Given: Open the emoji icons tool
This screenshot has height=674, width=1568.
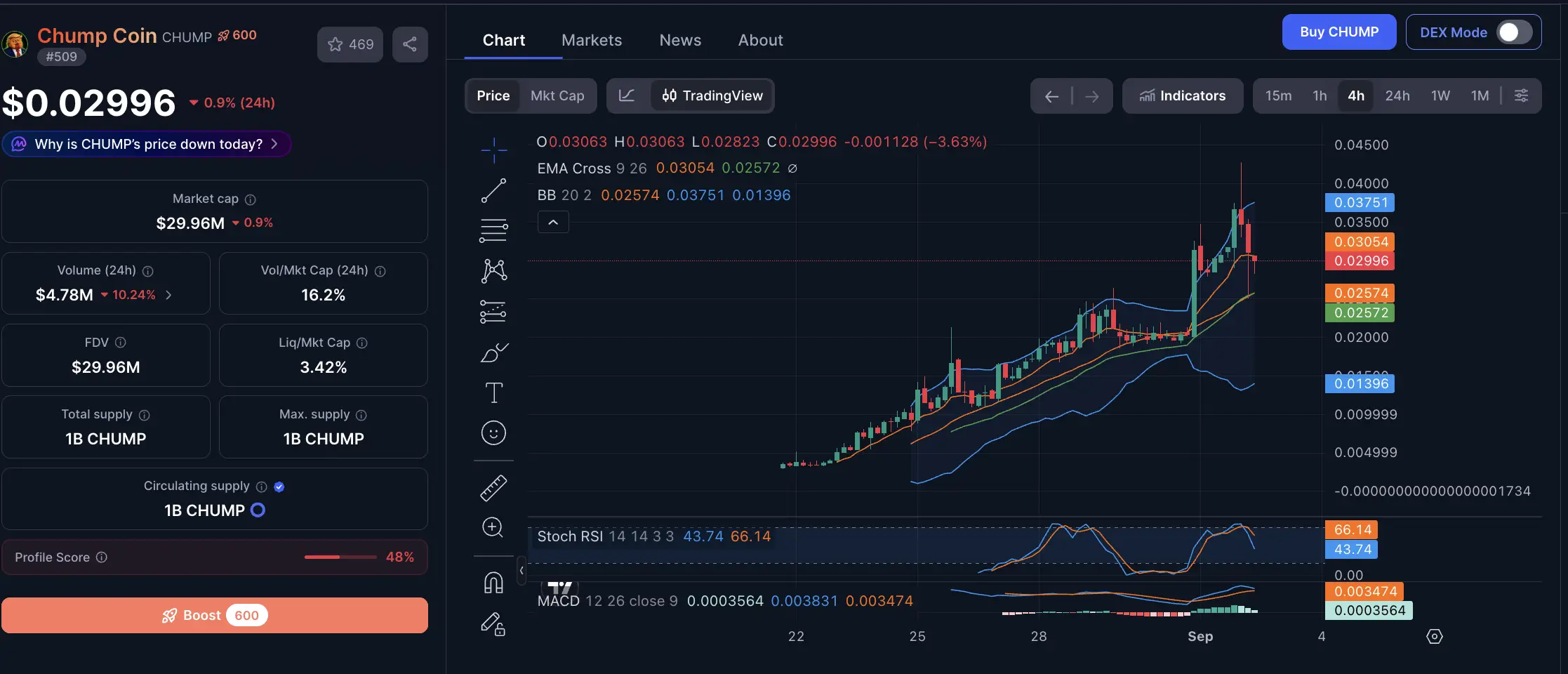Looking at the screenshot, I should (493, 433).
